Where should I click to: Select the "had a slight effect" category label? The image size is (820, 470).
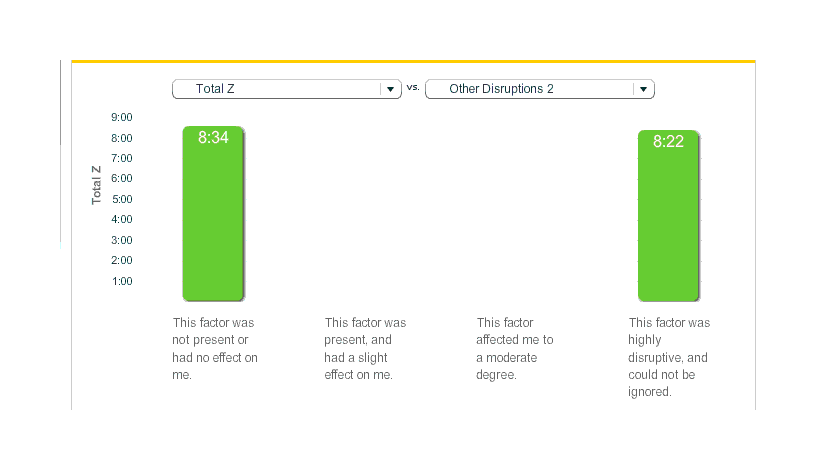(365, 348)
